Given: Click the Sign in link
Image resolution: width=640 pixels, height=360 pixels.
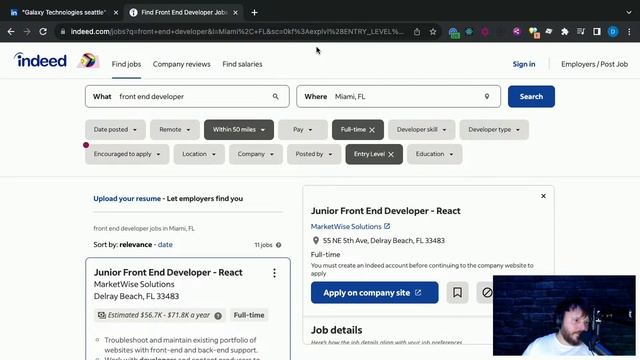Looking at the screenshot, I should [524, 64].
